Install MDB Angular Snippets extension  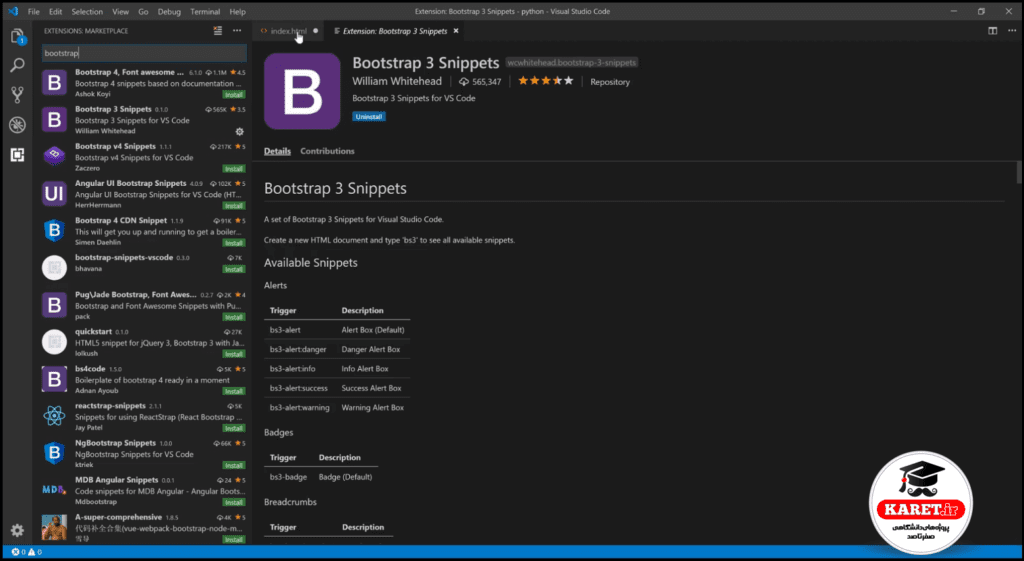[x=234, y=502]
